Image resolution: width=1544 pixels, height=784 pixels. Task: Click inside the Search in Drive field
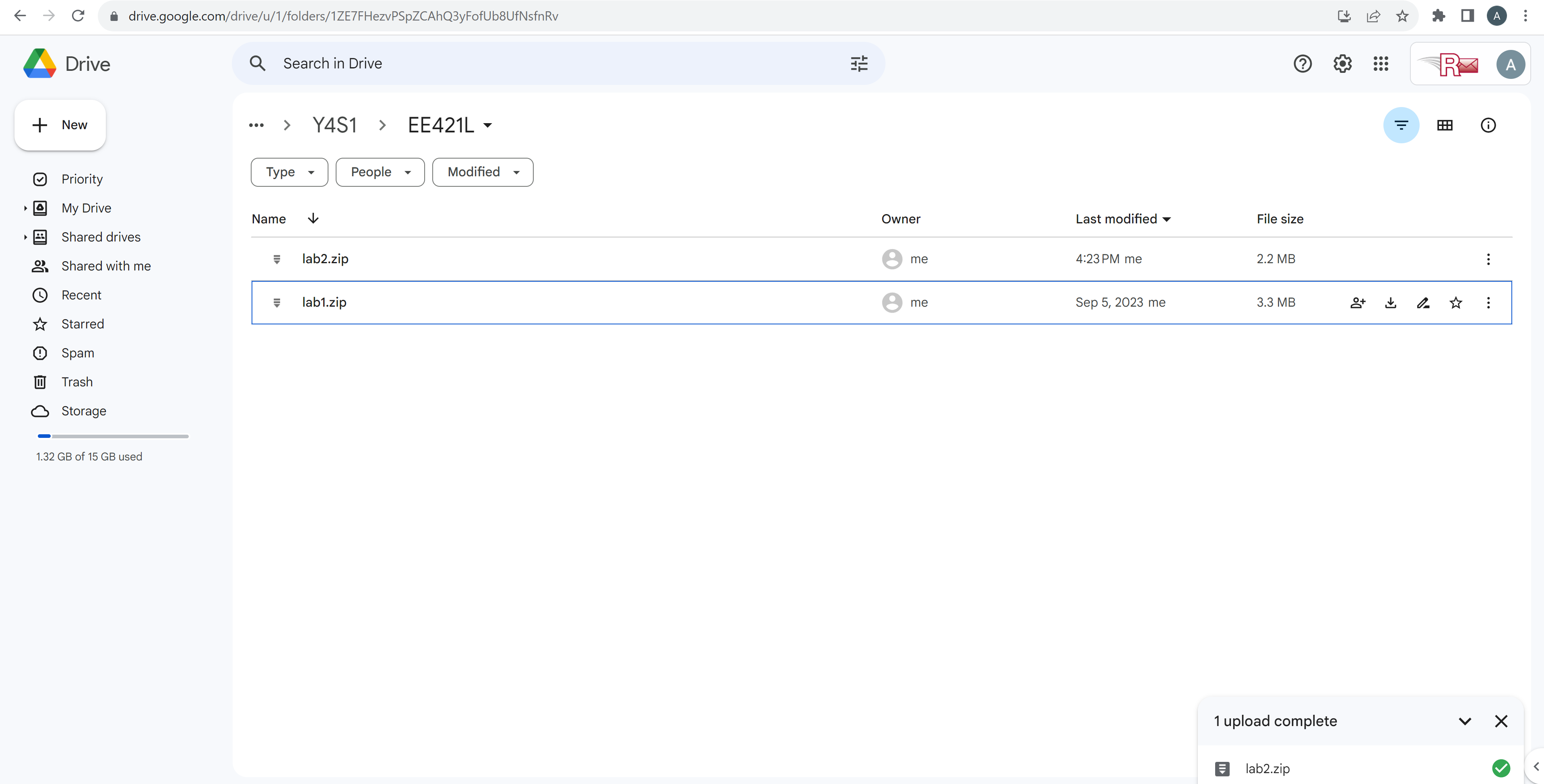539,64
